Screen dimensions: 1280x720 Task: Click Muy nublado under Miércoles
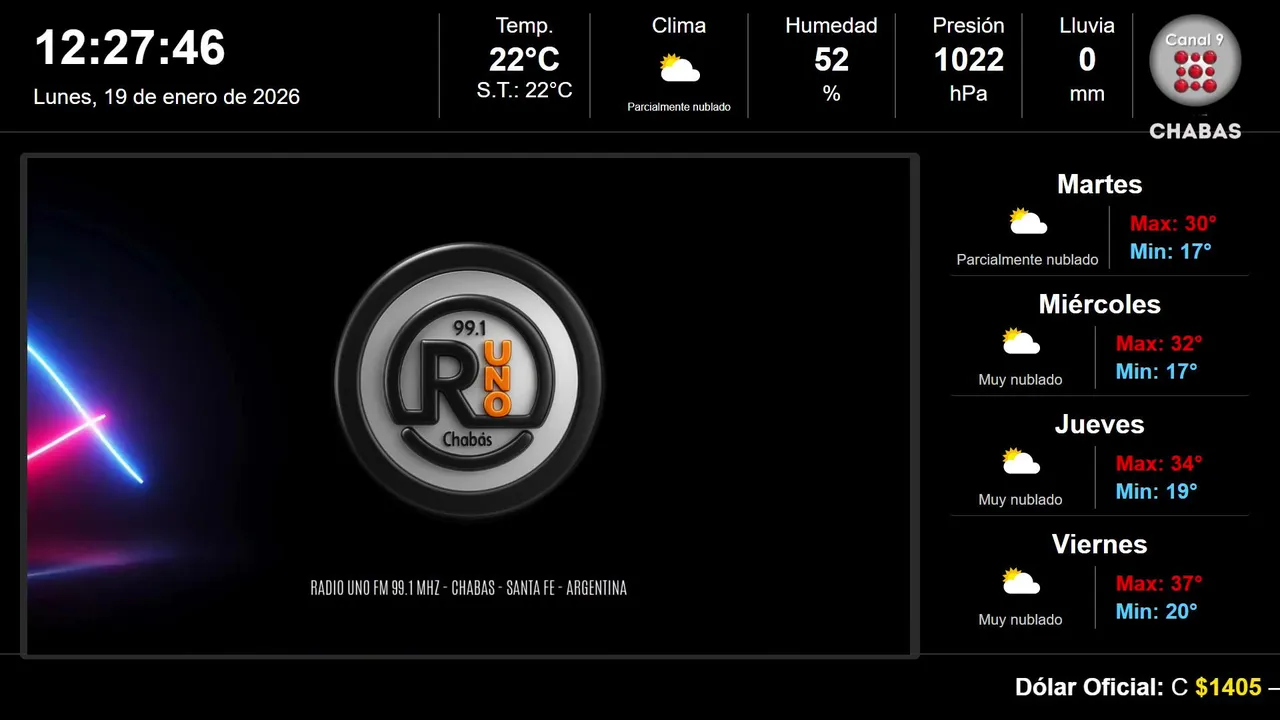[x=1021, y=380]
